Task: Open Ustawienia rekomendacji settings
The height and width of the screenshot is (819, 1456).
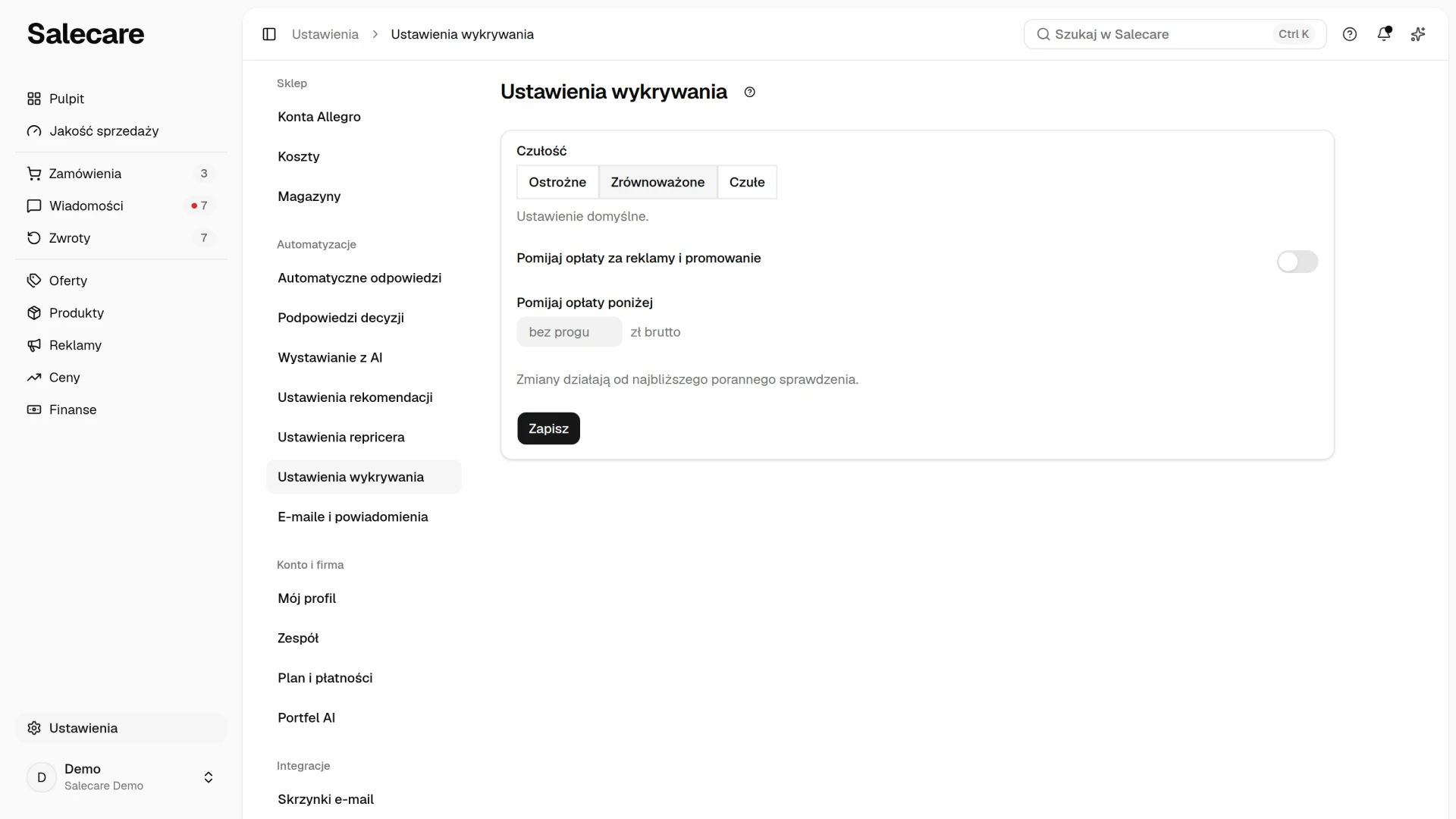Action: (363, 397)
